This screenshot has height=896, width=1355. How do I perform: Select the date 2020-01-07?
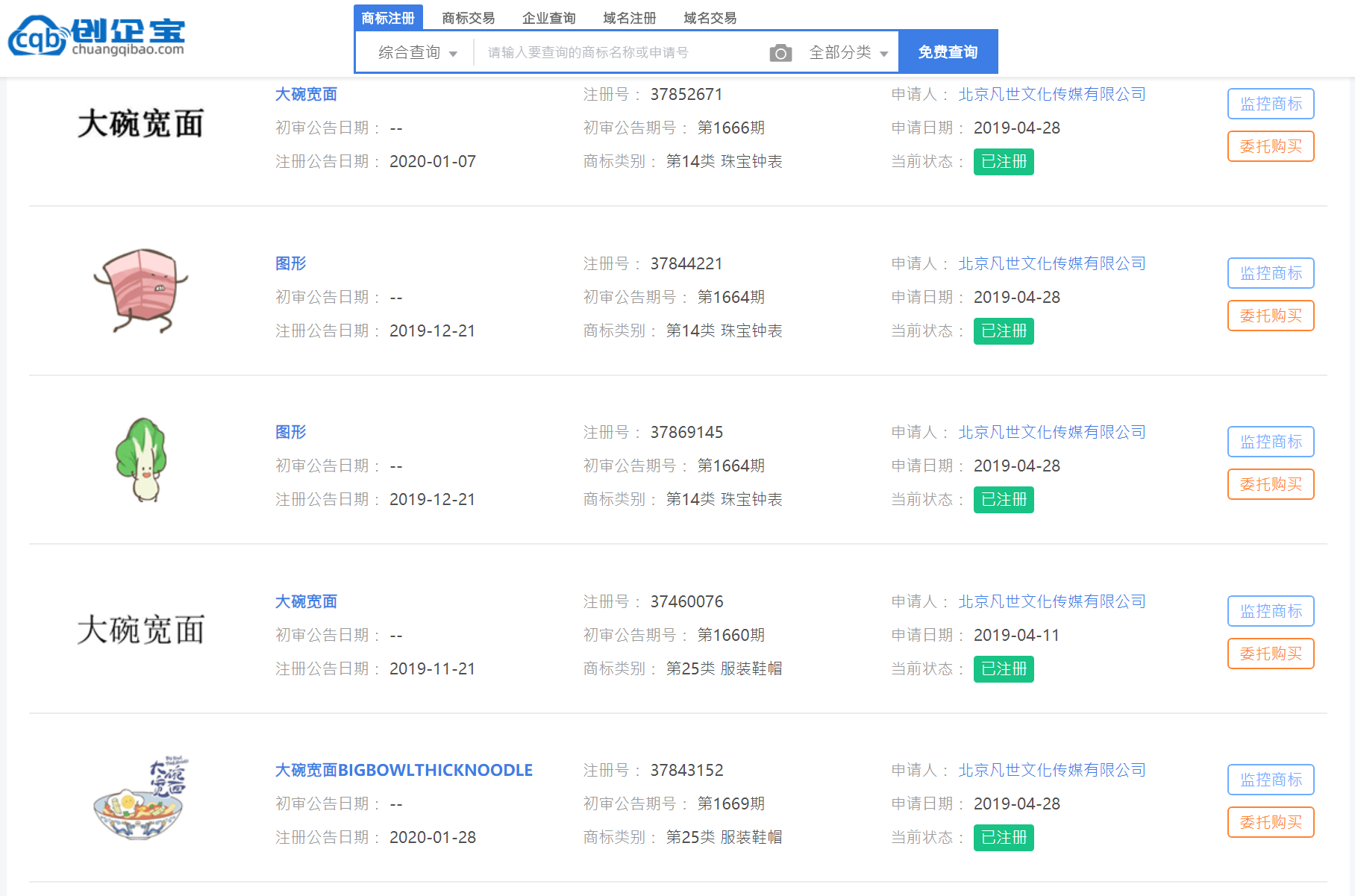[x=433, y=161]
